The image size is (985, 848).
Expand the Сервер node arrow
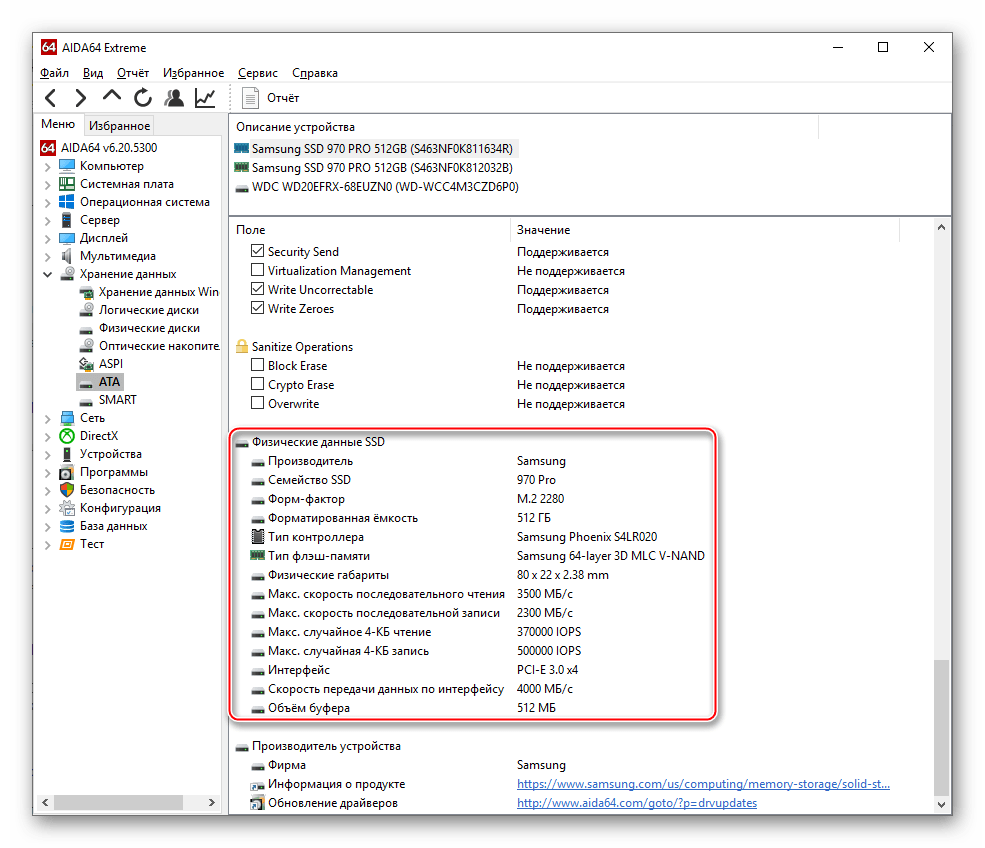point(48,220)
